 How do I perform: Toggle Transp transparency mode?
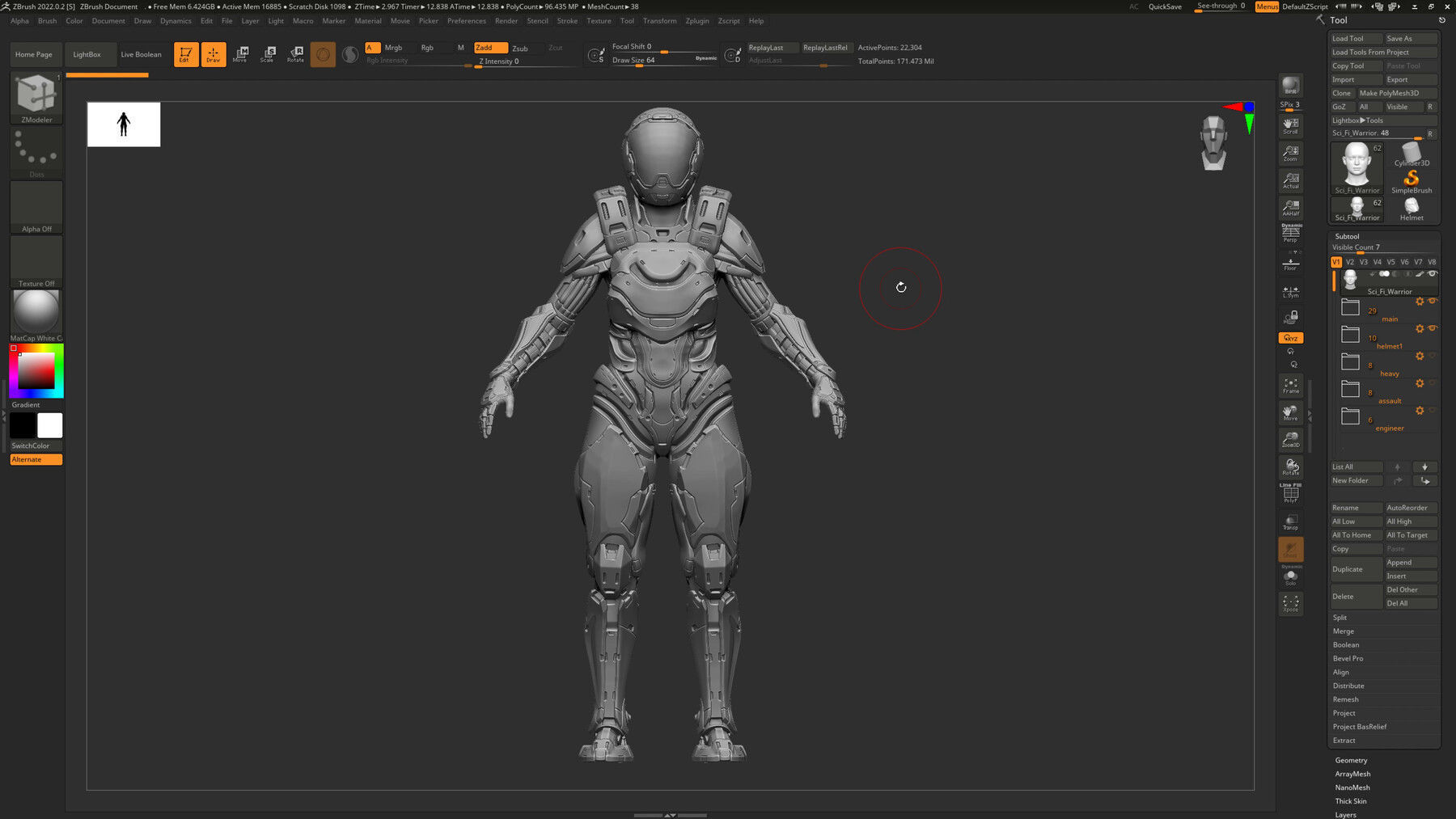pyautogui.click(x=1290, y=521)
